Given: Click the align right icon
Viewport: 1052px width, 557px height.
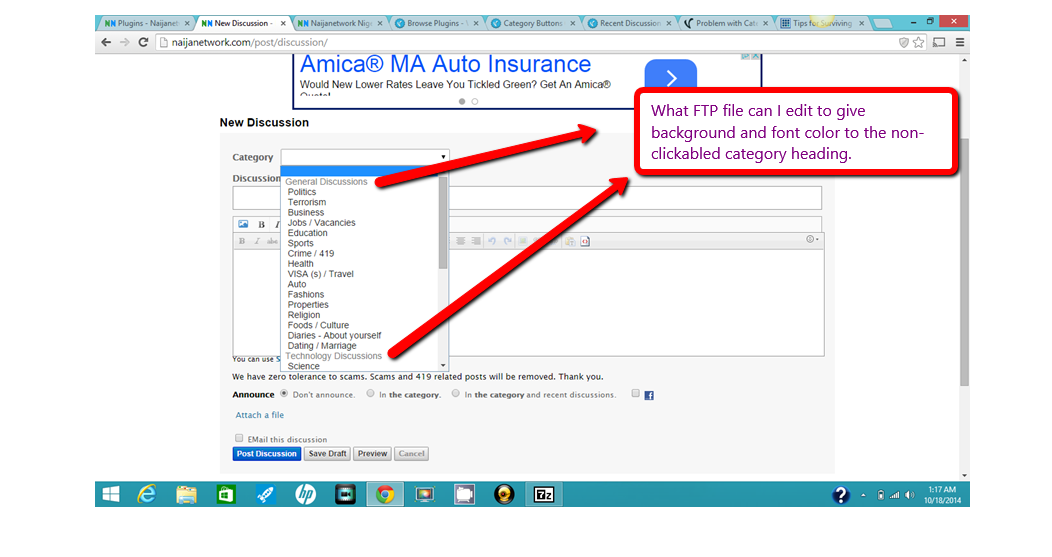Looking at the screenshot, I should point(476,241).
